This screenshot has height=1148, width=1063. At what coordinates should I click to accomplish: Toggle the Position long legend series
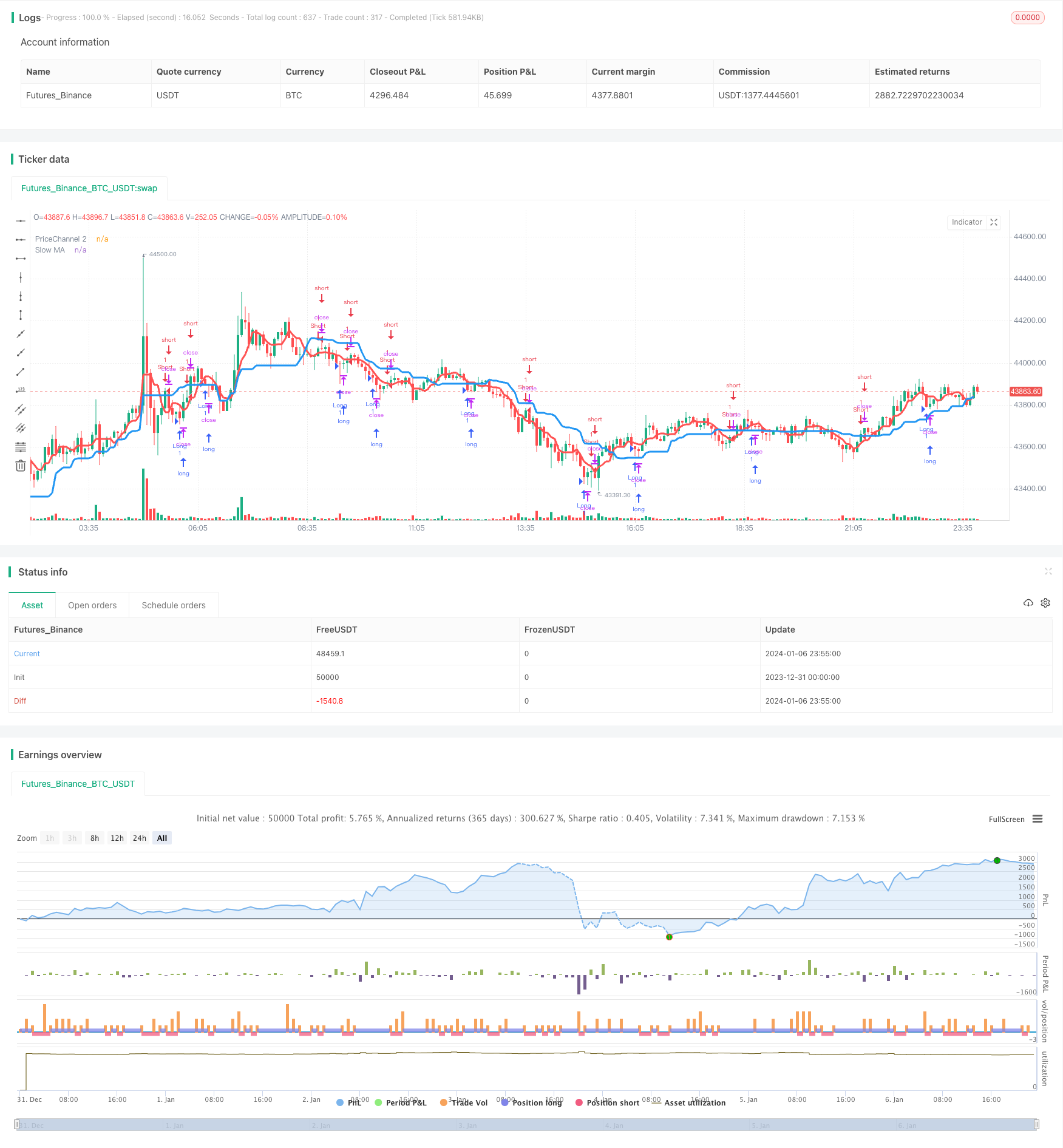tap(531, 1102)
